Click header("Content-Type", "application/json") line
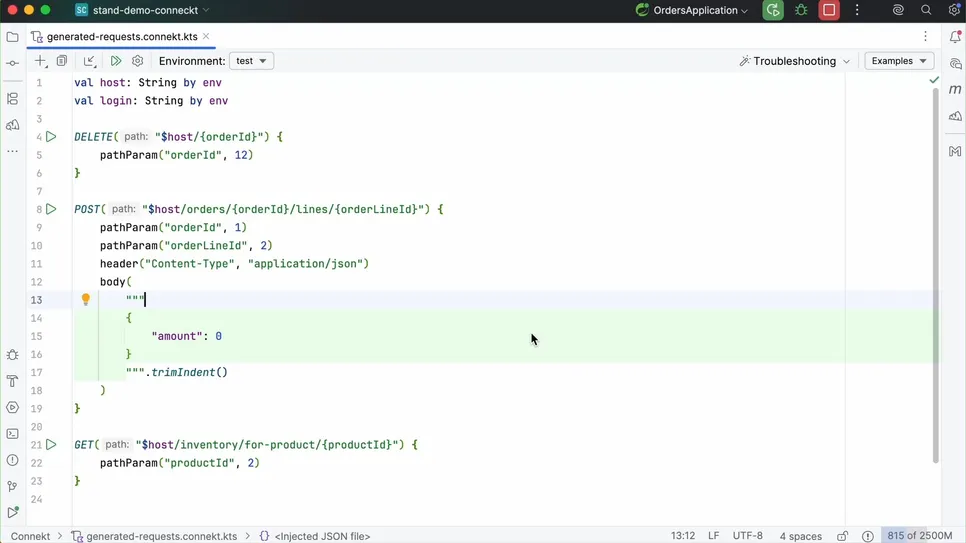This screenshot has height=543, width=966. [x=234, y=264]
